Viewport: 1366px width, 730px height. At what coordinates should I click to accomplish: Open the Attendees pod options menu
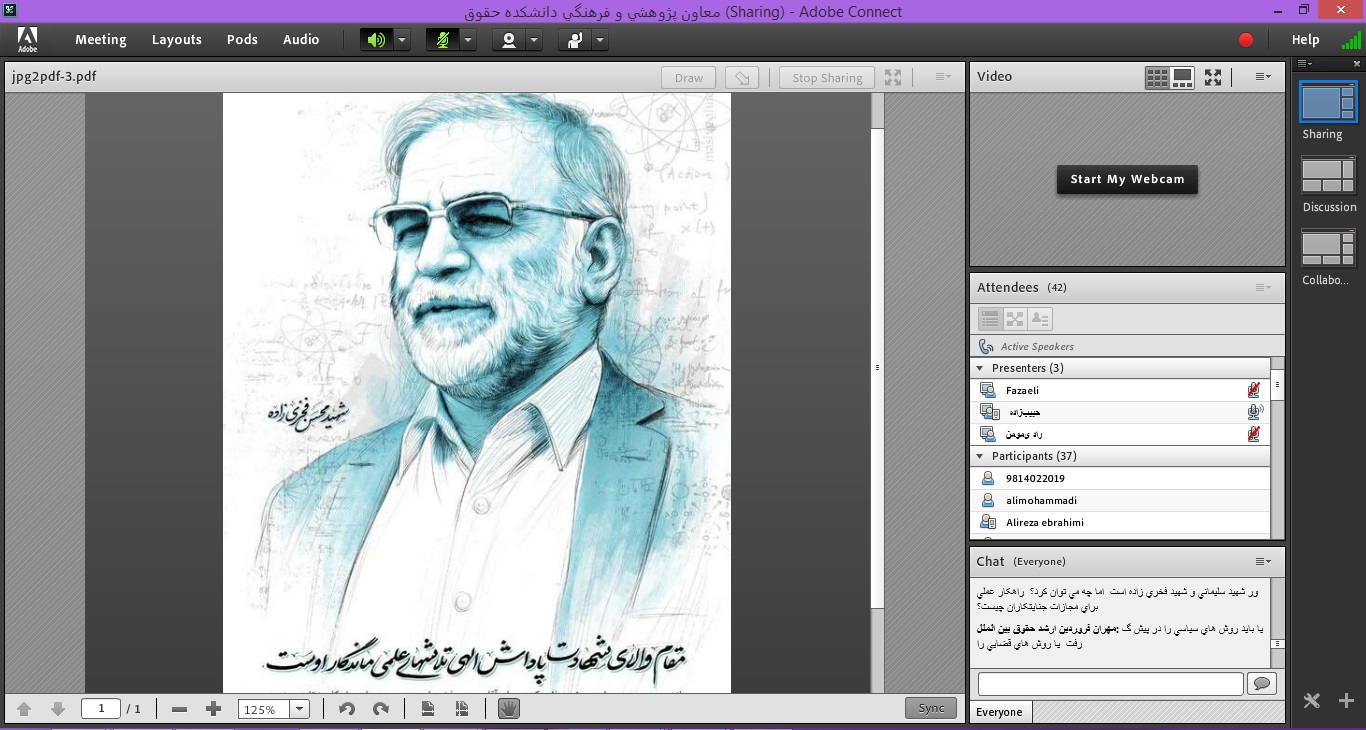tap(1264, 288)
